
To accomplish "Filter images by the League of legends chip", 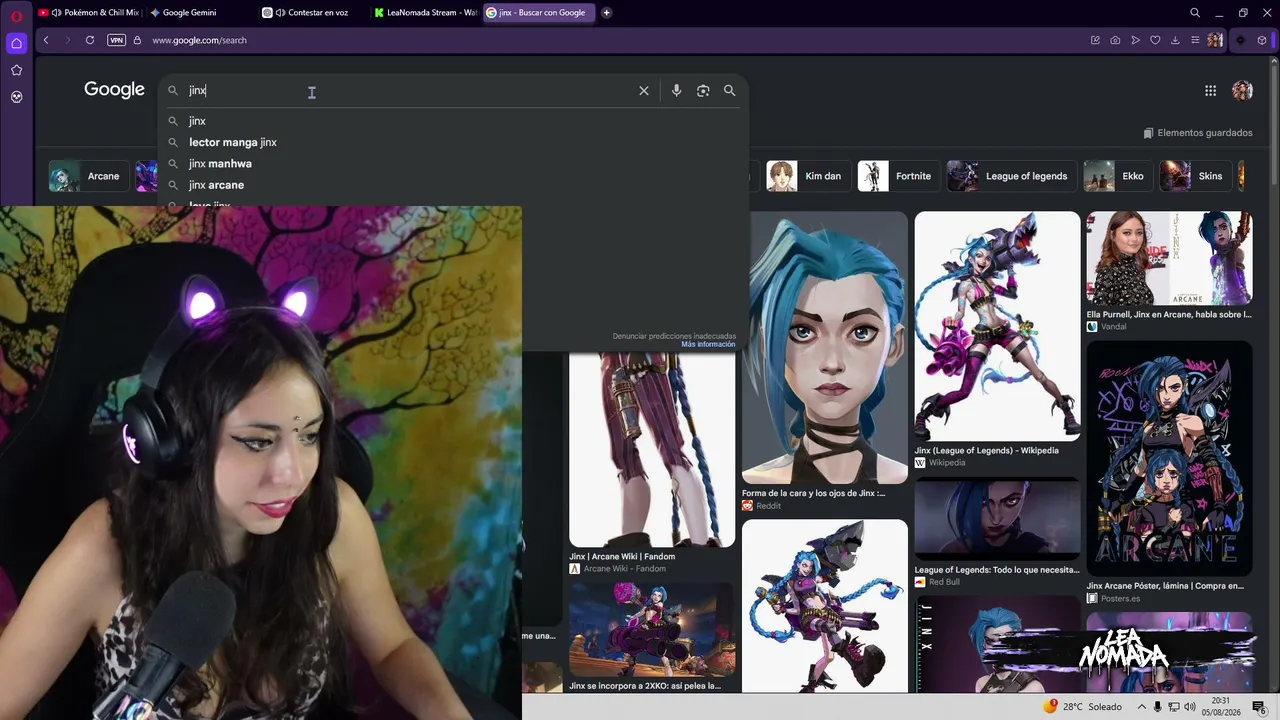I will pyautogui.click(x=1012, y=176).
